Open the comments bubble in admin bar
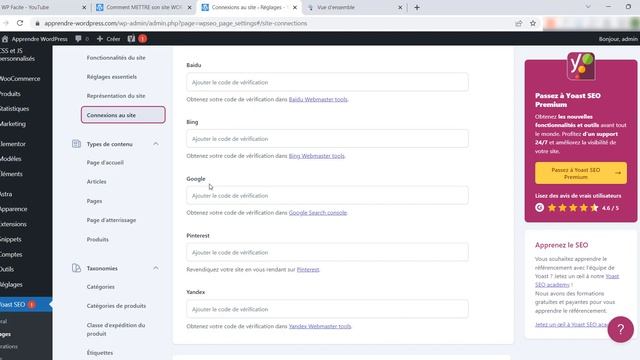The height and width of the screenshot is (360, 640). pos(78,39)
